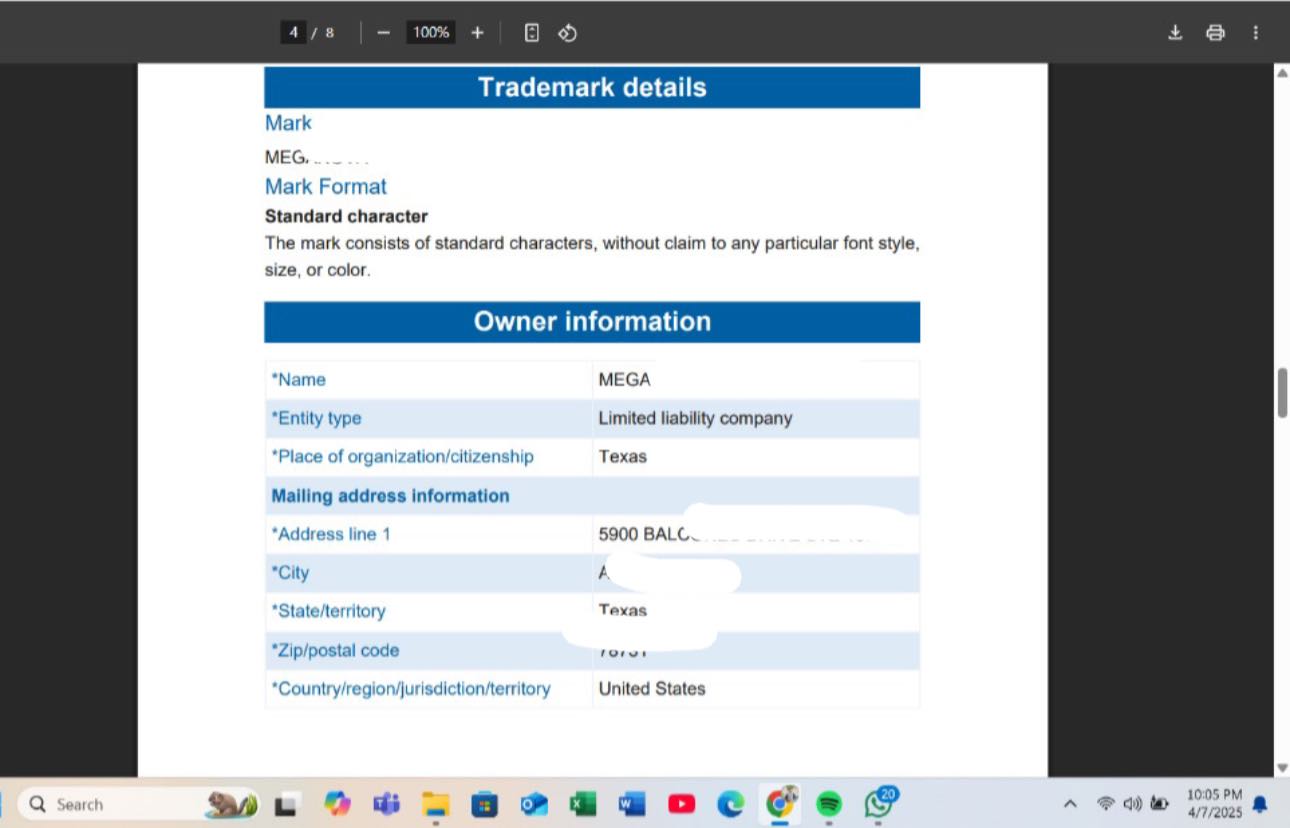Screen dimensions: 1290x828
Task: Open the PDF viewer more actions menu
Action: pos(1255,33)
